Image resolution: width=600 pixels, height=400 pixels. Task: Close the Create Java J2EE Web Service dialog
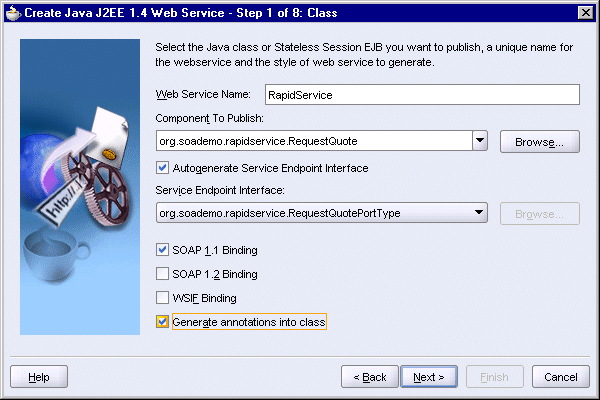(x=585, y=13)
